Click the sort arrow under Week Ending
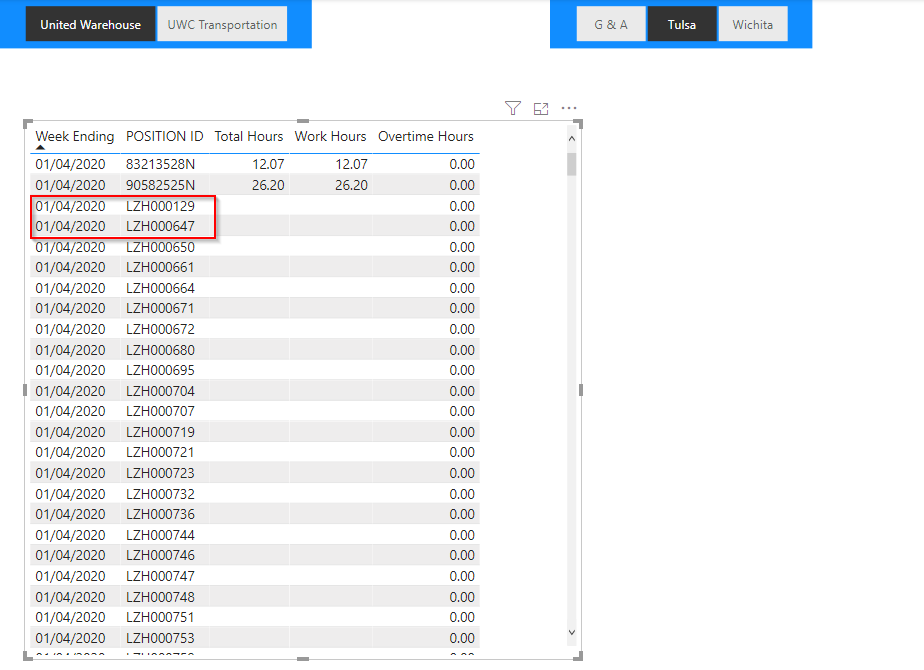Screen dimensions: 924x670 coord(40,147)
